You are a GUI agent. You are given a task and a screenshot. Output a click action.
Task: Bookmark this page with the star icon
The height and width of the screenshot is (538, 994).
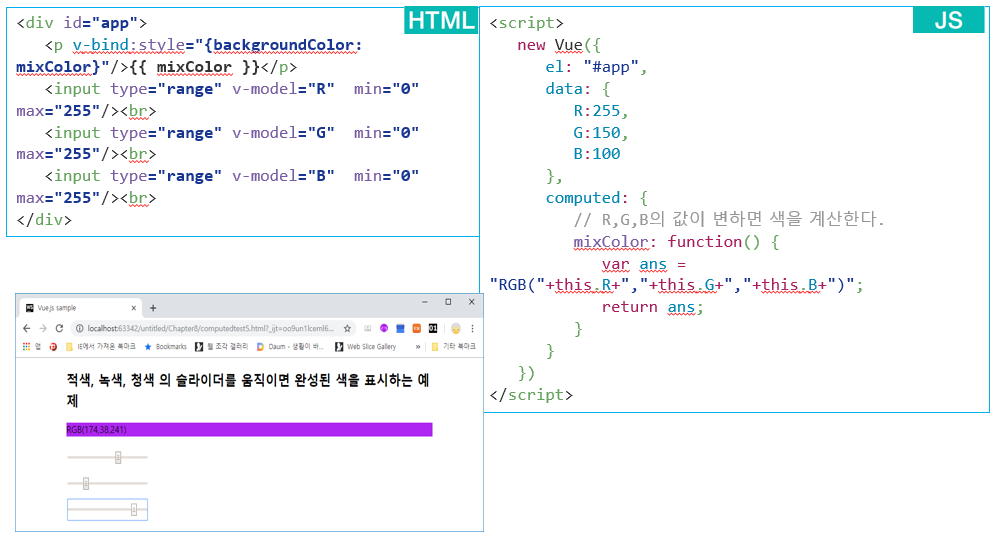[x=347, y=328]
